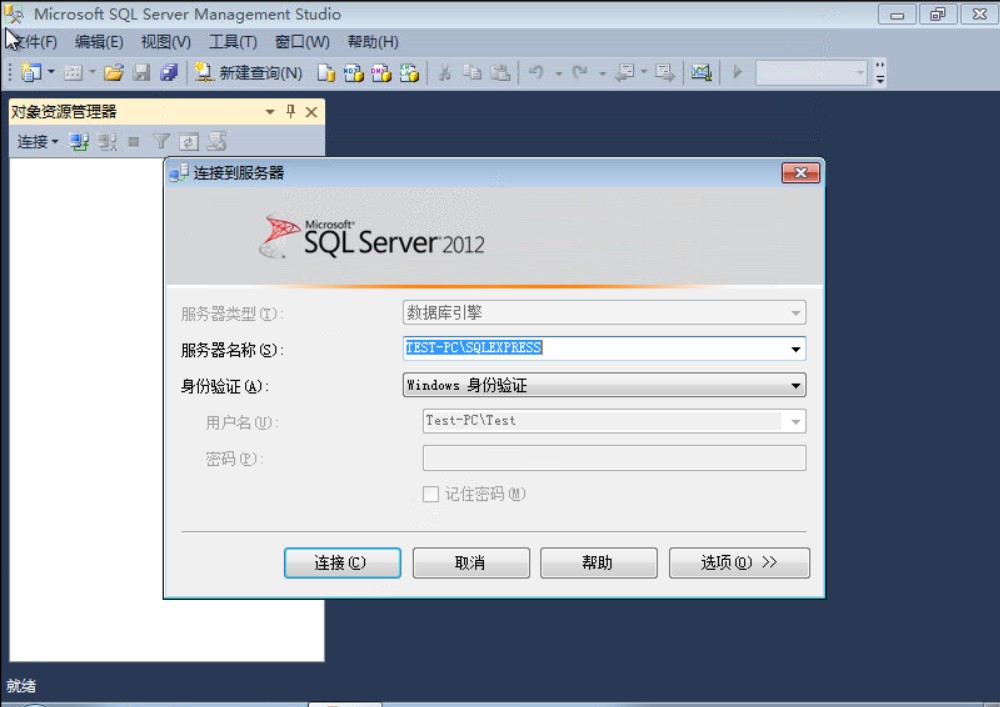Click the New Query (新建查询) toolbar button

click(x=248, y=73)
